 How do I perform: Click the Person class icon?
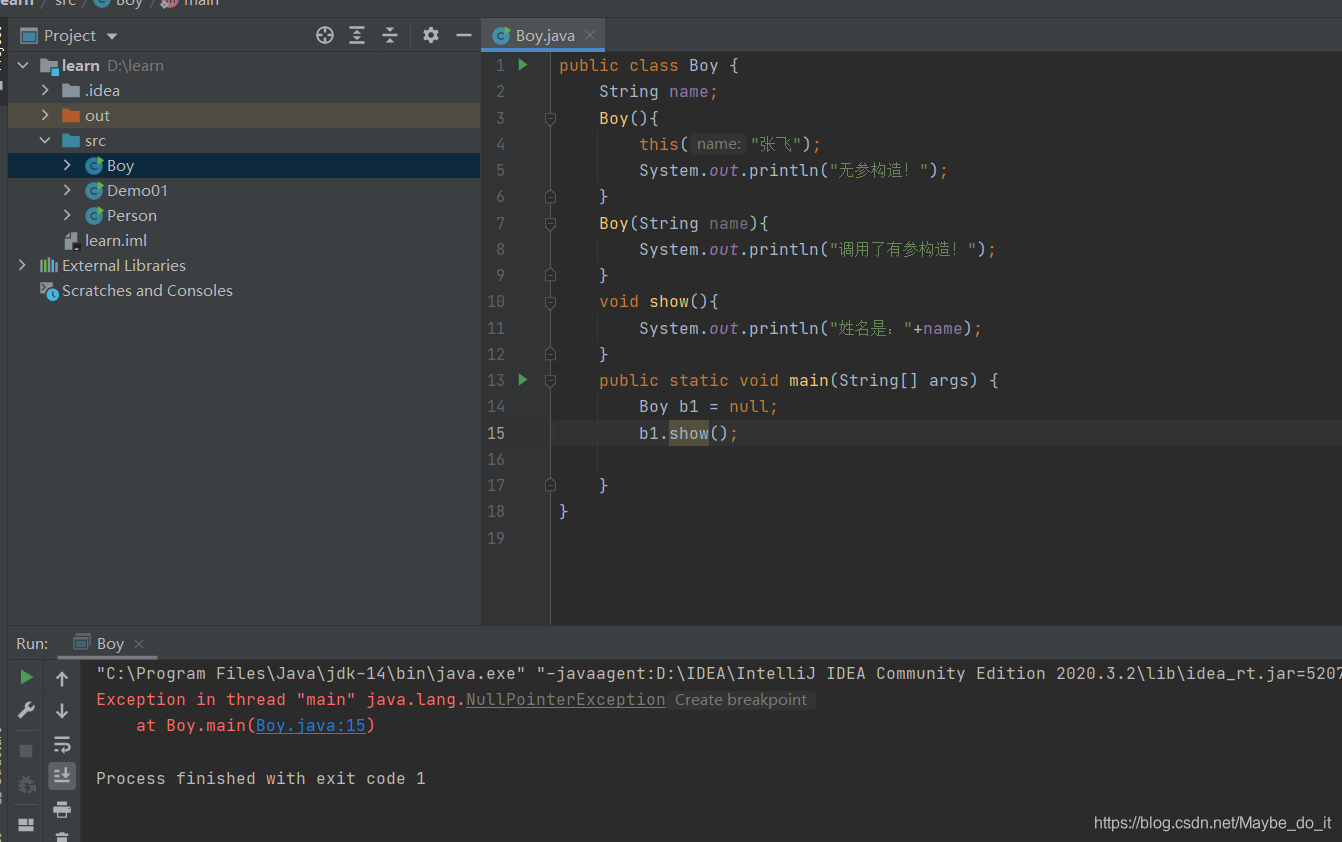point(94,215)
